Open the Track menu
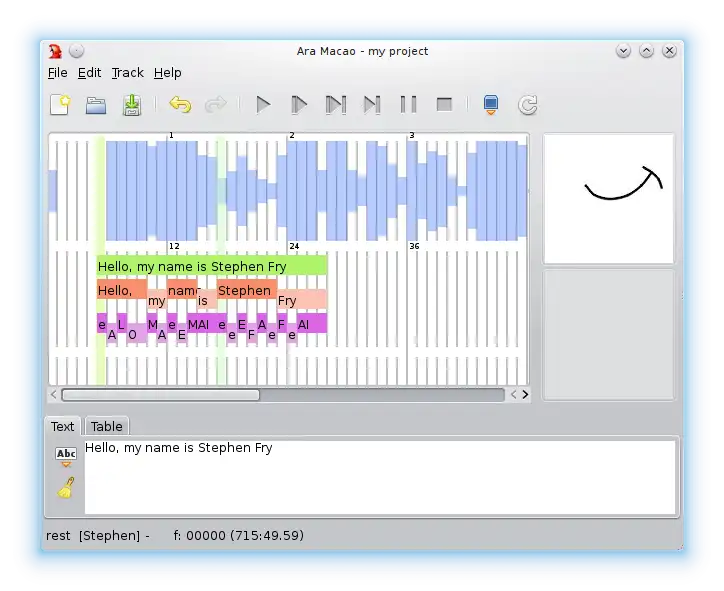 point(127,73)
